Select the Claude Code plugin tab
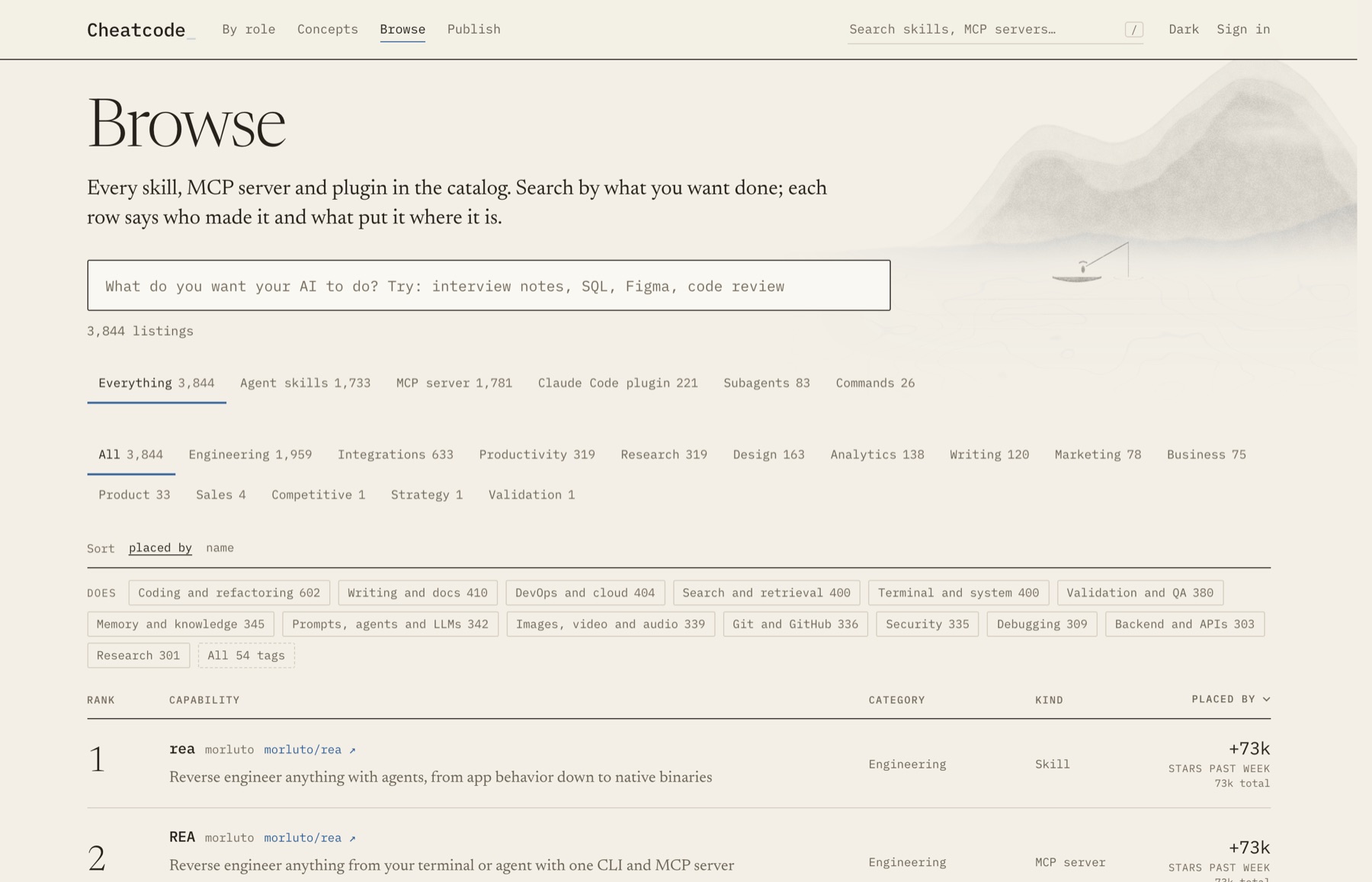Viewport: 1372px width, 882px height. (618, 383)
